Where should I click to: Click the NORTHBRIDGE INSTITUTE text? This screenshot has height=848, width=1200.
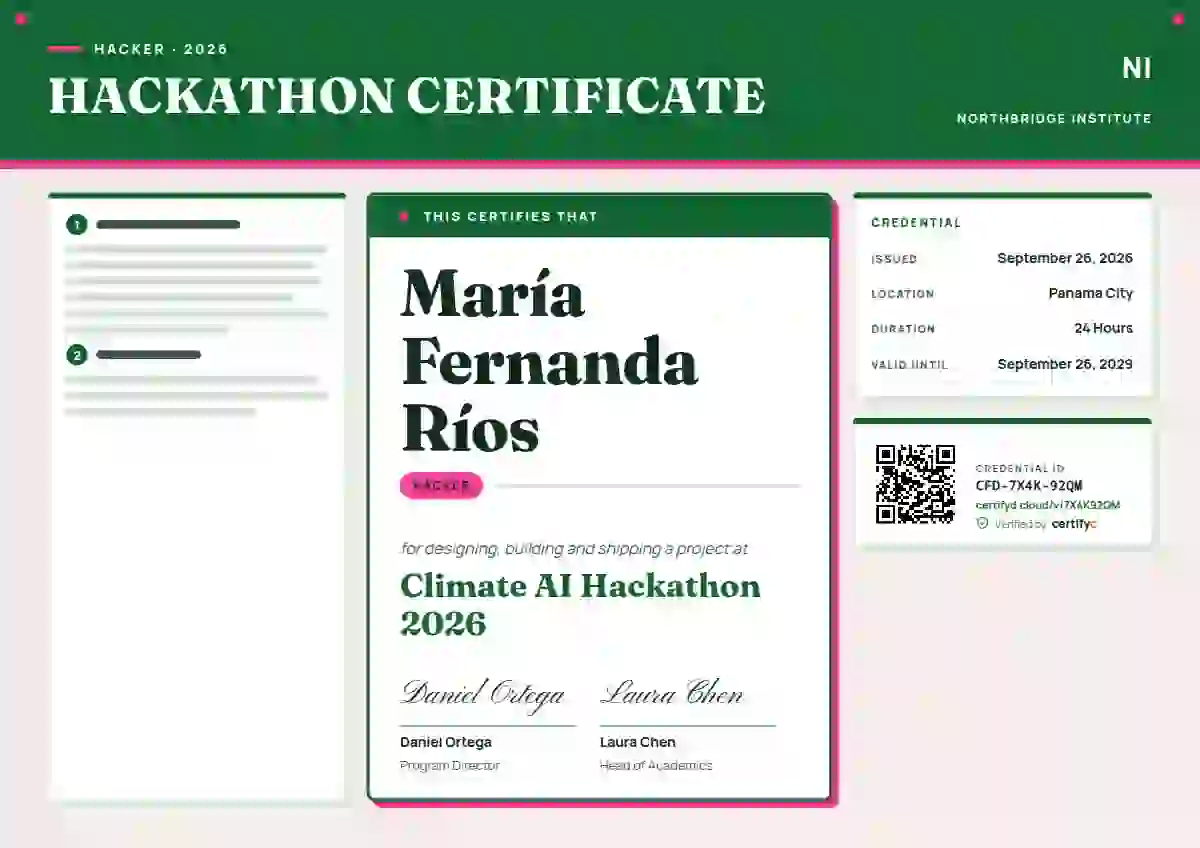(1054, 118)
